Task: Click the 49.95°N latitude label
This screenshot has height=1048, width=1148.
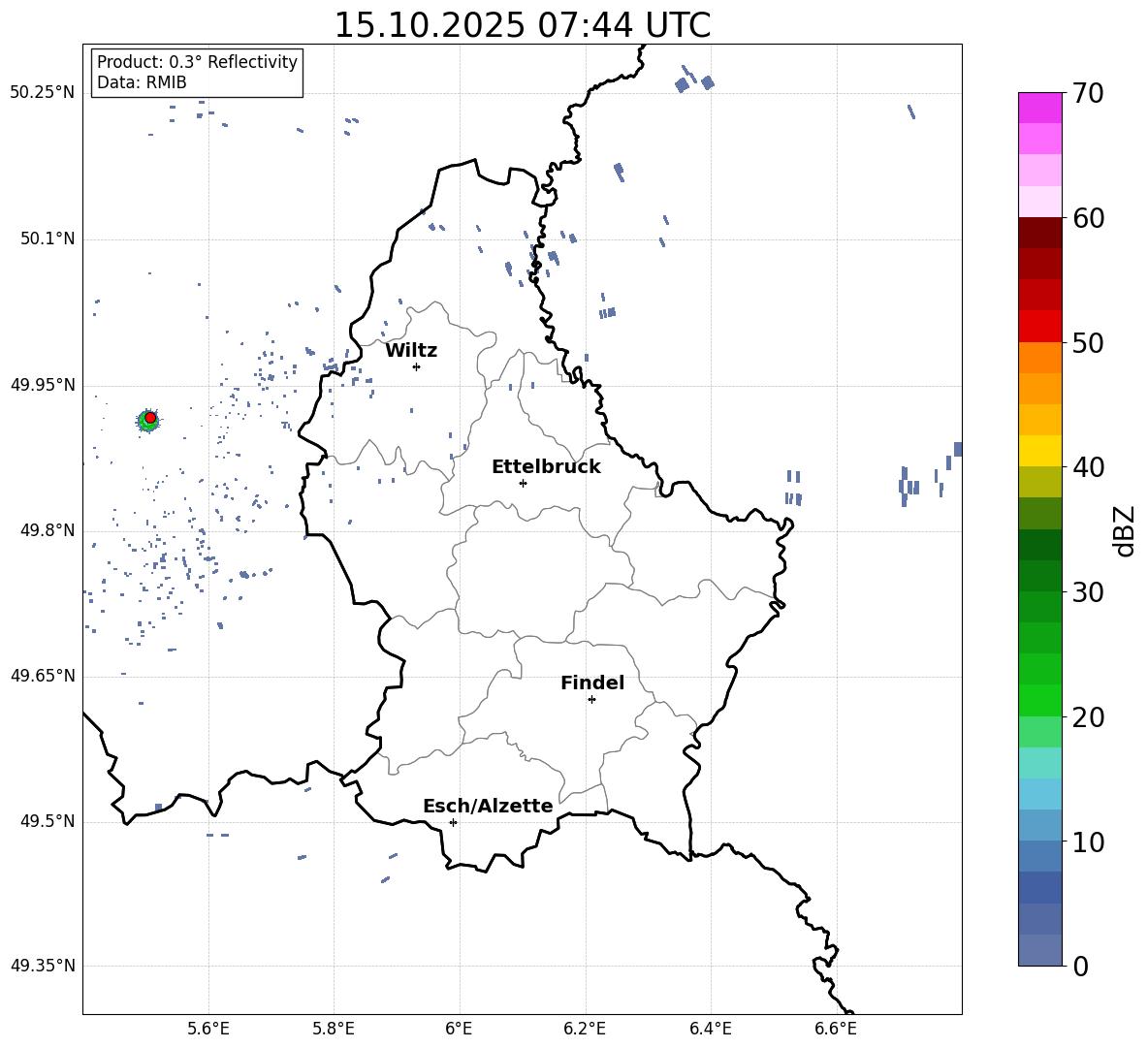Action: pos(43,384)
